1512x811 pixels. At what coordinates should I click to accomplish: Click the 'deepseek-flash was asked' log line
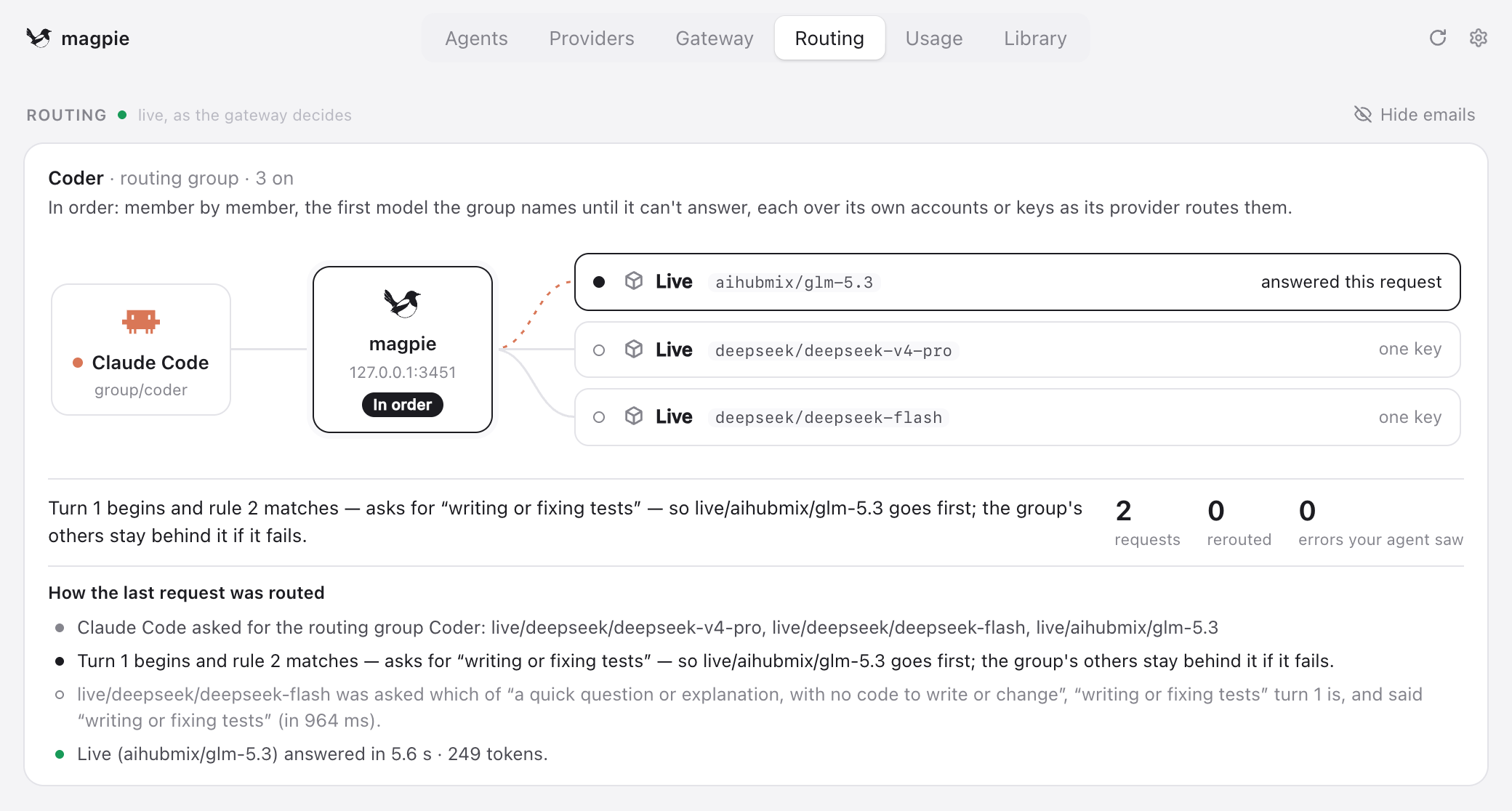(x=749, y=707)
